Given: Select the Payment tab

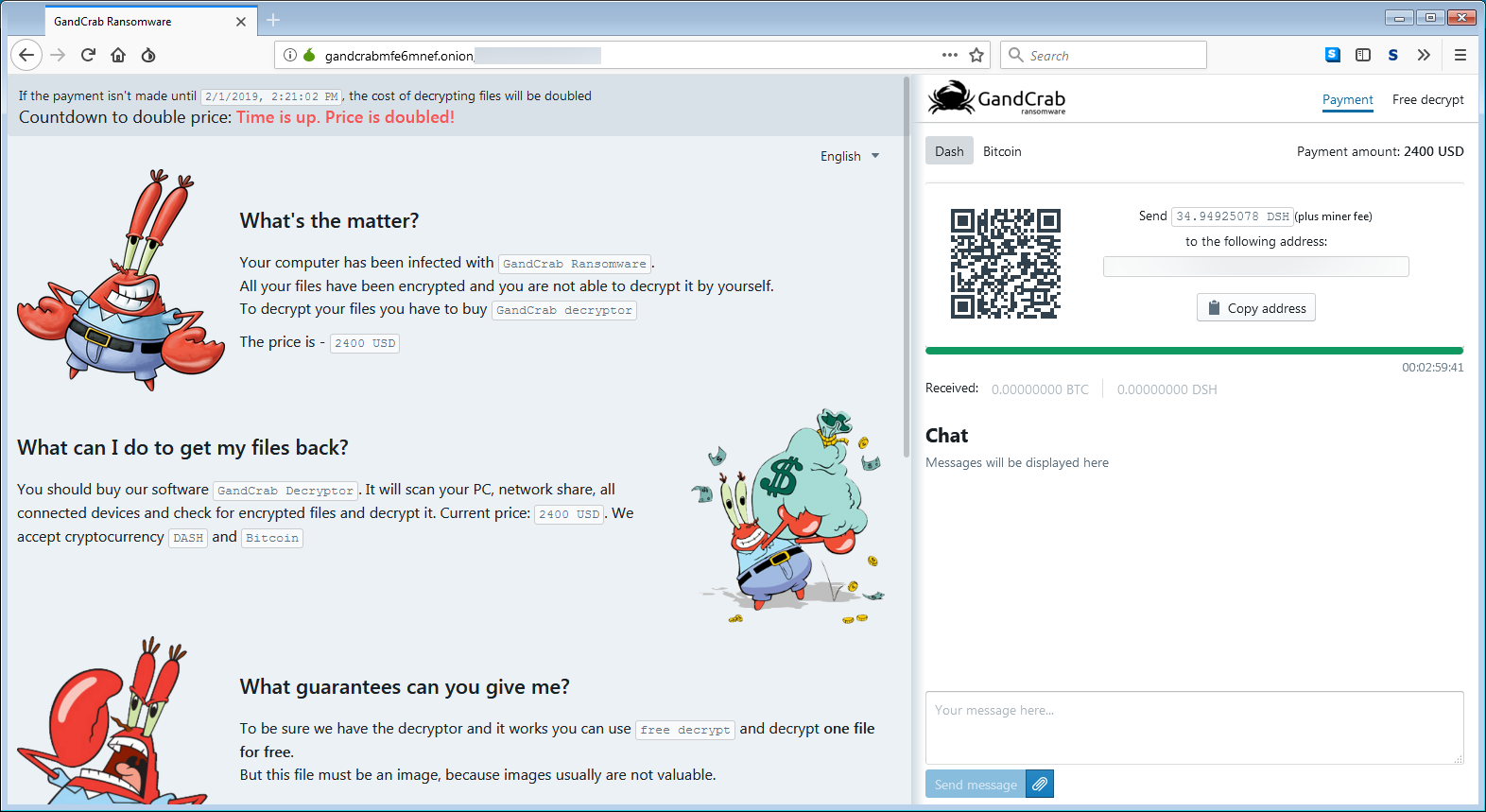Looking at the screenshot, I should (1347, 99).
